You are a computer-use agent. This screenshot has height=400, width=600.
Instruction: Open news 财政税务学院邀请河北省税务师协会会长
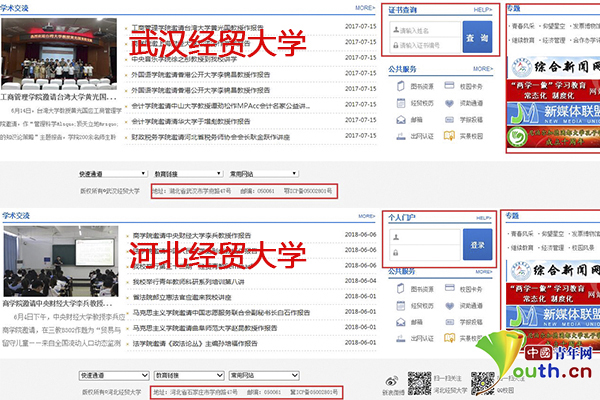(210, 137)
